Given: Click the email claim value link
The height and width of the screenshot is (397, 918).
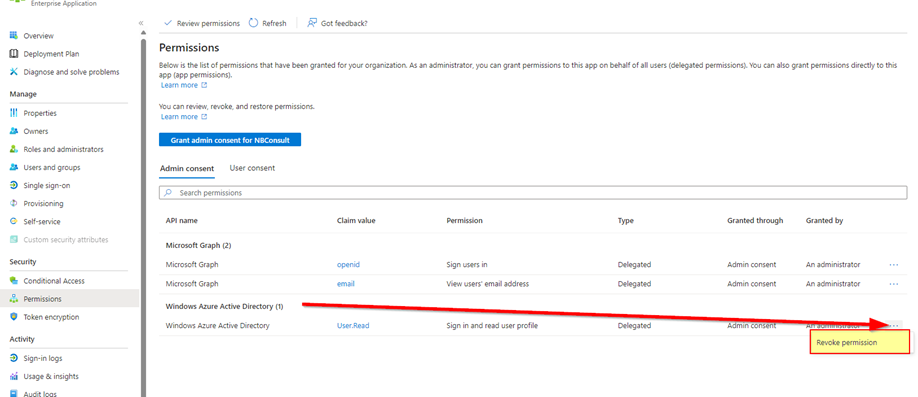Looking at the screenshot, I should coord(346,284).
